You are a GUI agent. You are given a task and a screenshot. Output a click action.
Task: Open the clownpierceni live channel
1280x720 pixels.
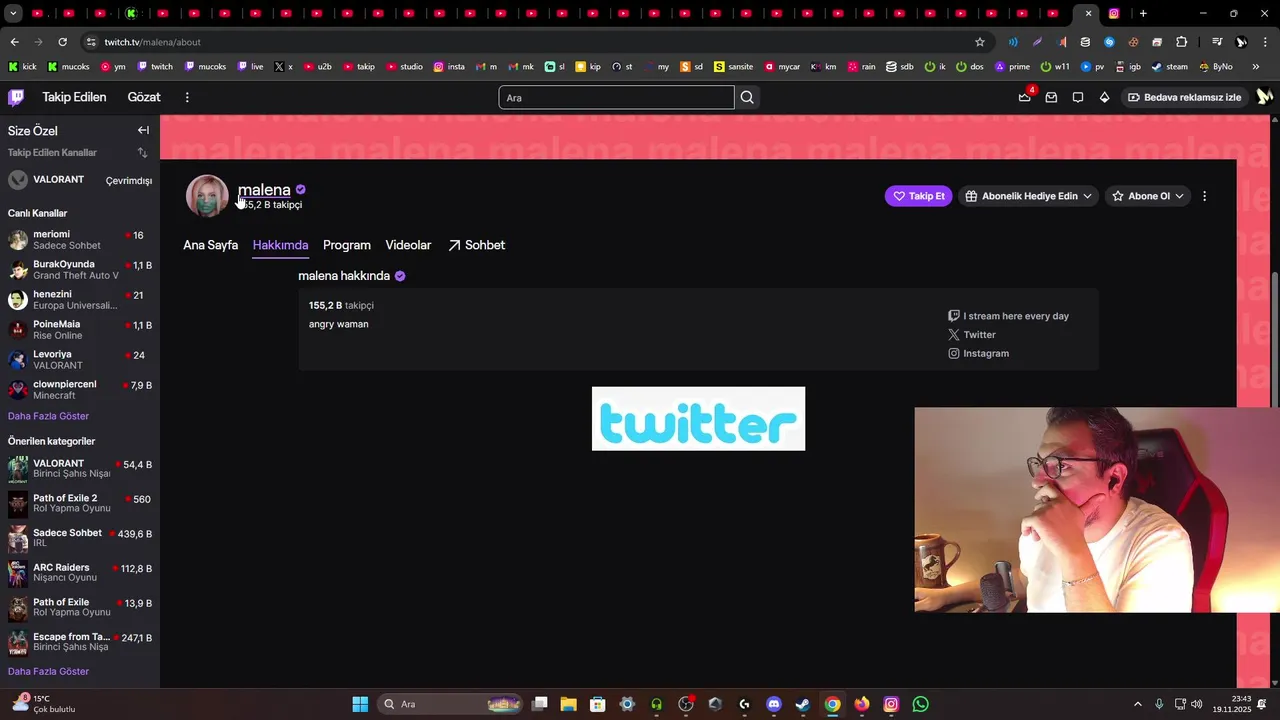[x=80, y=390]
